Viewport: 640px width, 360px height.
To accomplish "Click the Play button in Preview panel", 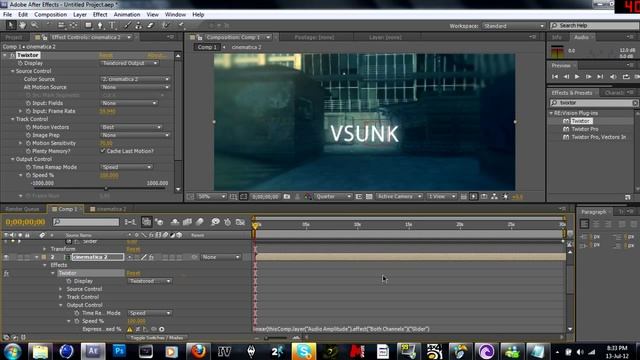I will pos(577,76).
